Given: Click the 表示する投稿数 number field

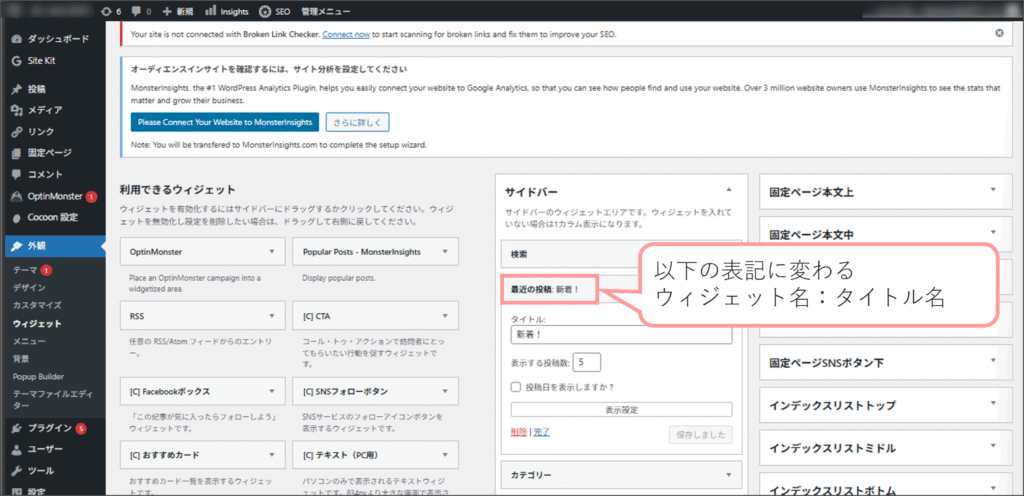Looking at the screenshot, I should click(587, 362).
